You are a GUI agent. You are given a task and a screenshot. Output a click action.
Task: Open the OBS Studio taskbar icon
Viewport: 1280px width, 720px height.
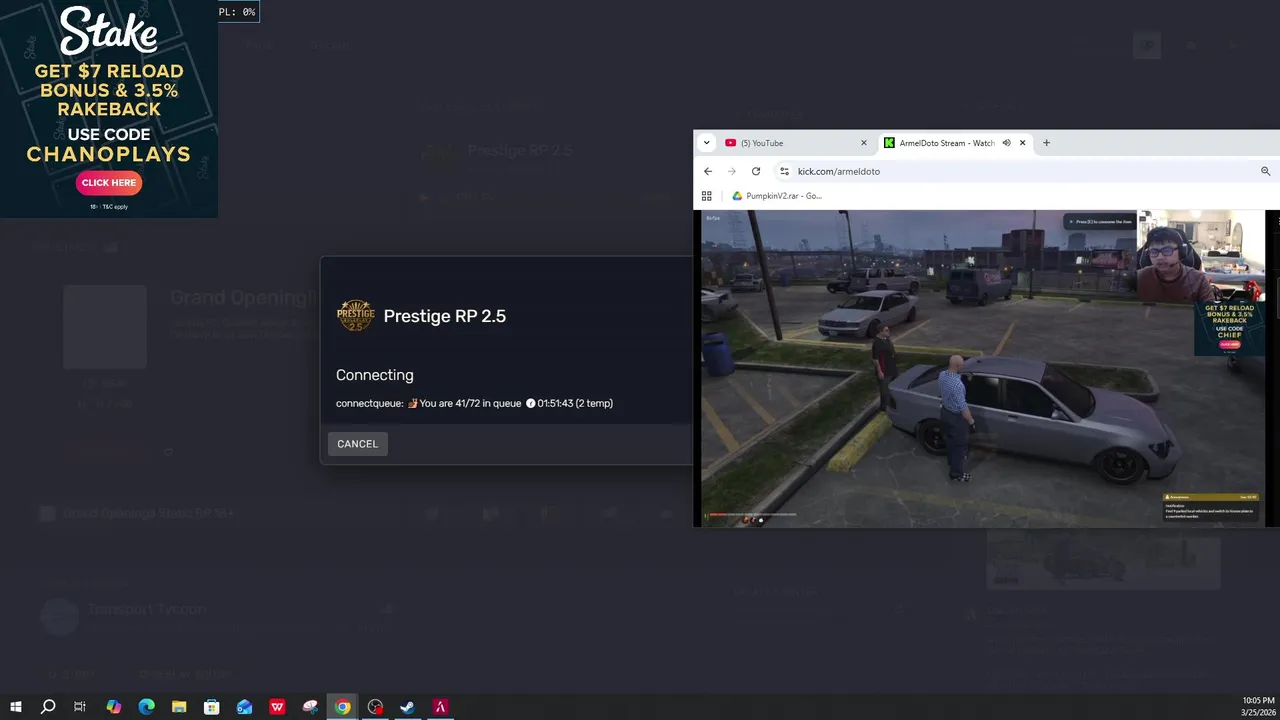375,707
